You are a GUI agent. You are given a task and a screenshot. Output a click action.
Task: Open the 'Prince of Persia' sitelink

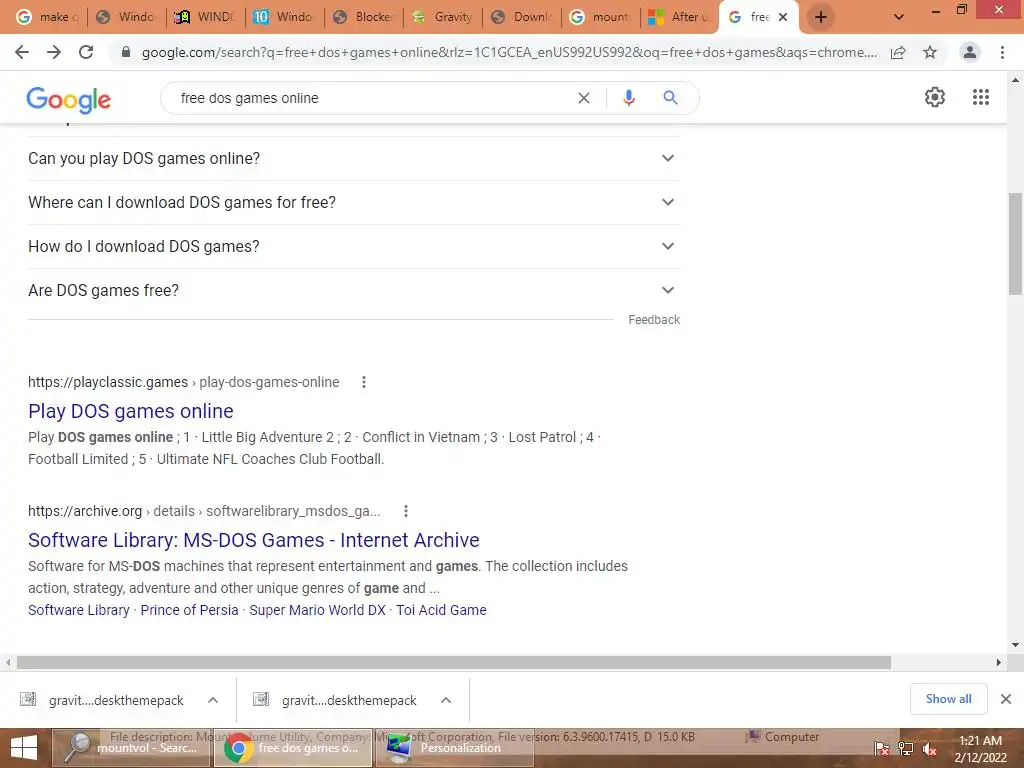189,610
